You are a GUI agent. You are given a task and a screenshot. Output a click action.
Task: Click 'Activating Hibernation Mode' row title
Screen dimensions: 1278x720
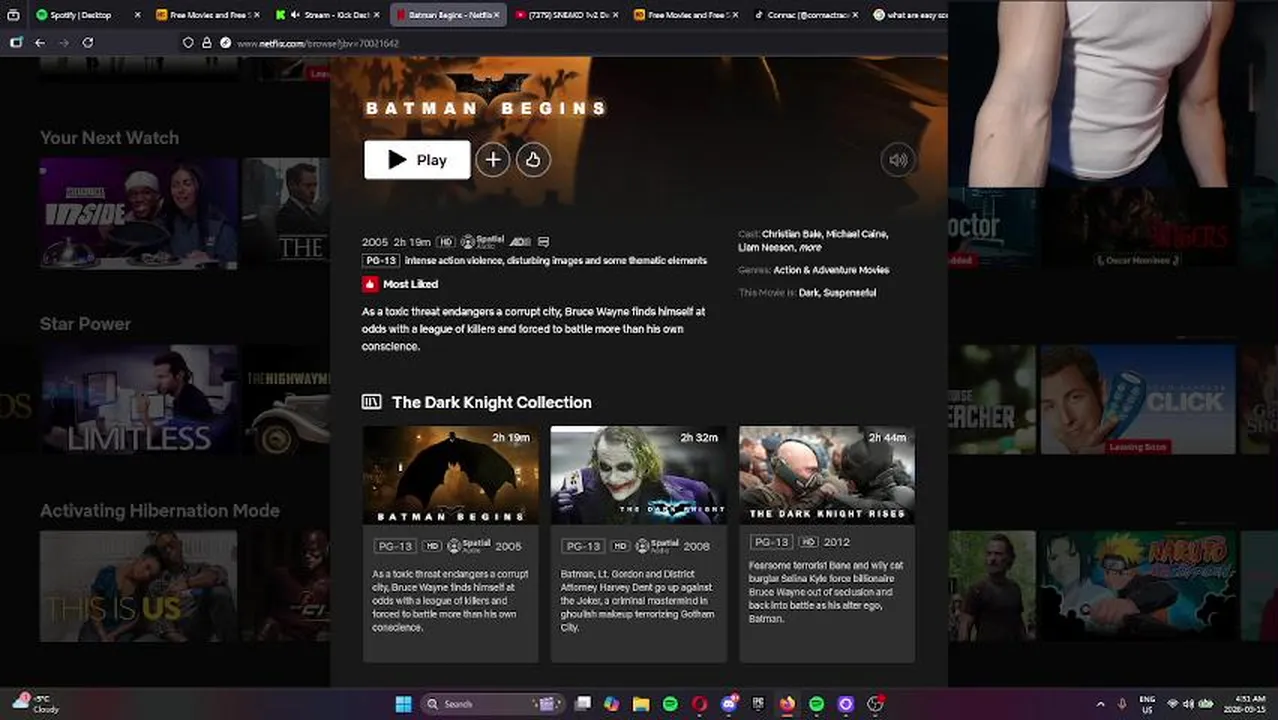click(159, 511)
